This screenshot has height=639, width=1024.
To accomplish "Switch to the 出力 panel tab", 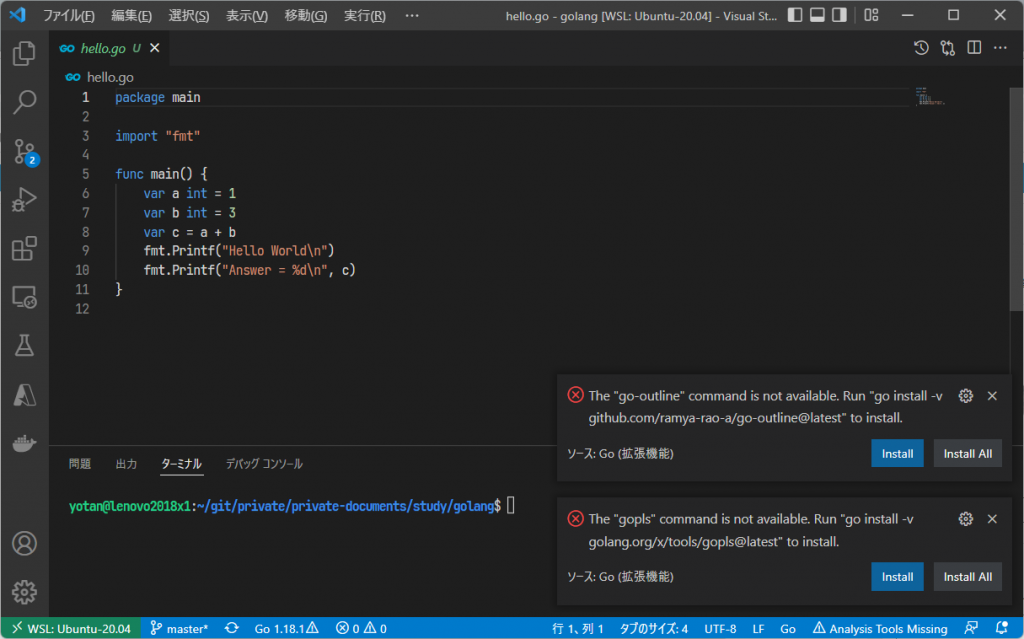I will pyautogui.click(x=126, y=464).
